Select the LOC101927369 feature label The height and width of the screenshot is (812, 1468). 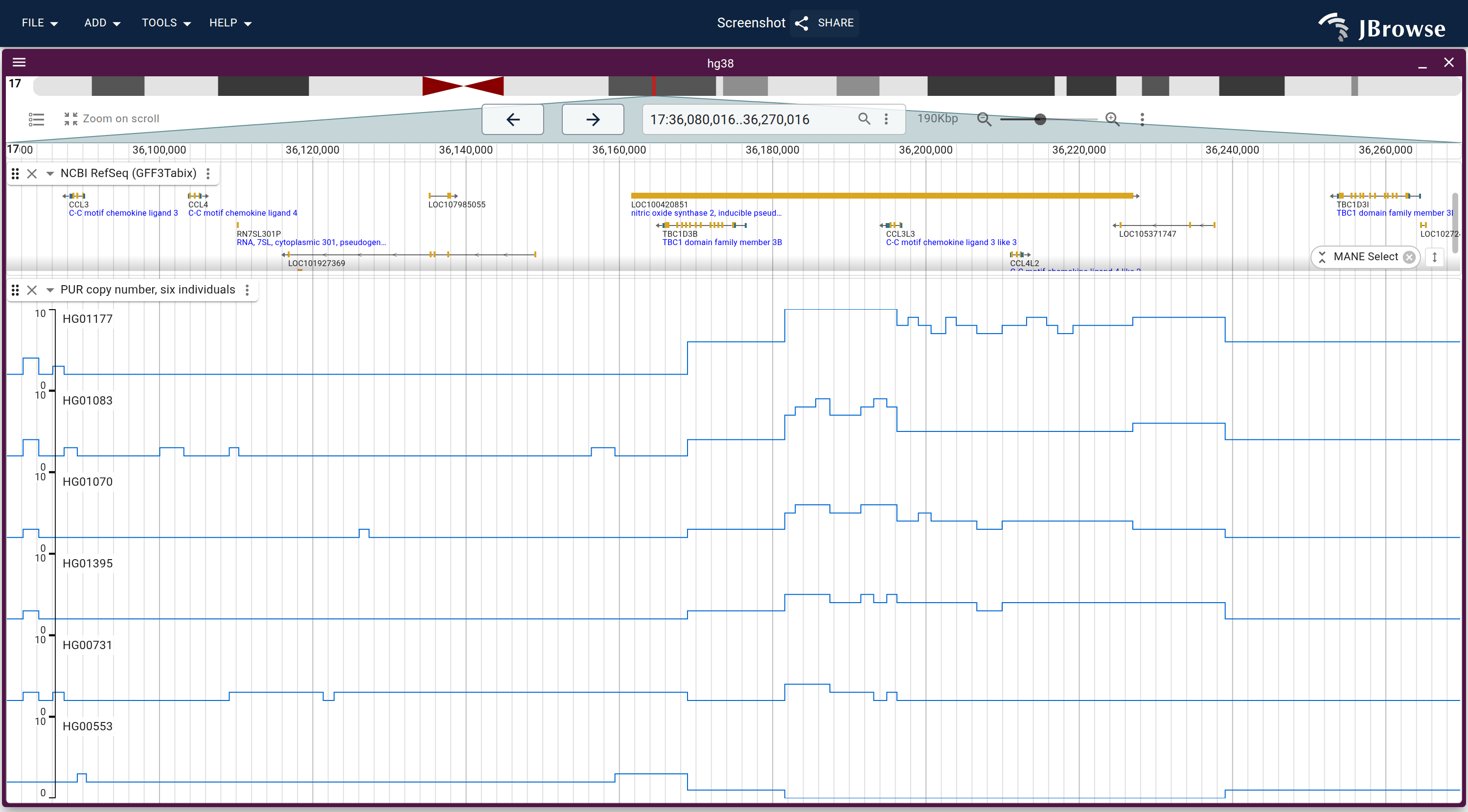[x=317, y=263]
